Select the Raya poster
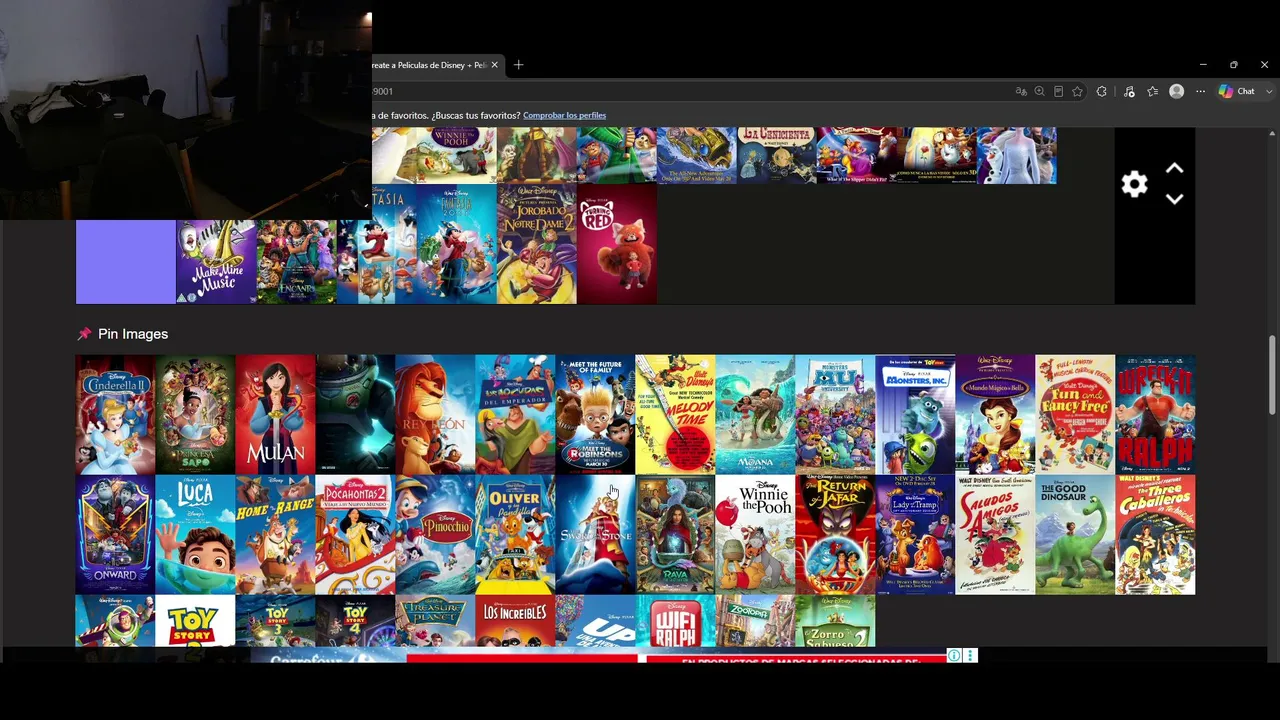Screen dimensions: 1280x720 (x=675, y=535)
